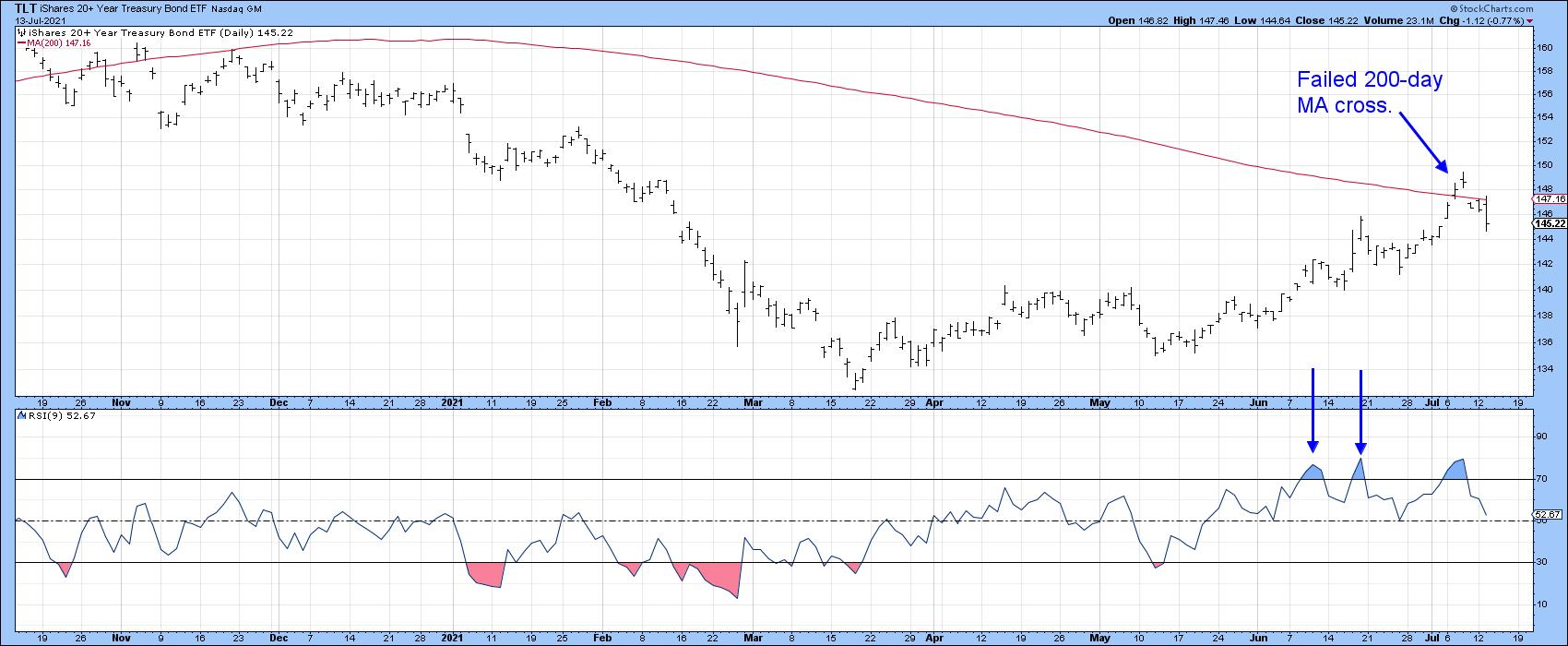Click May on the bottom RSI date axis
The image size is (1568, 646).
pos(1101,638)
